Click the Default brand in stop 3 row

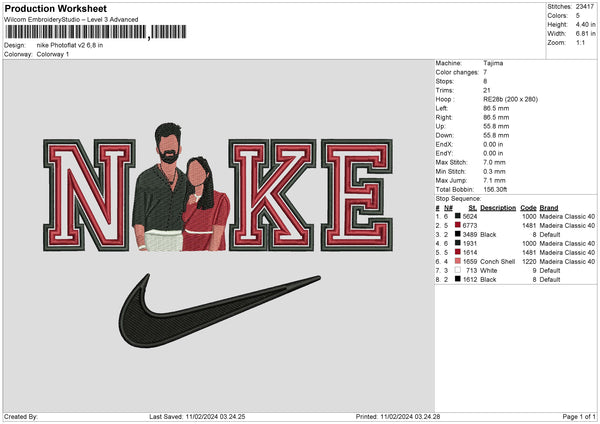[550, 235]
